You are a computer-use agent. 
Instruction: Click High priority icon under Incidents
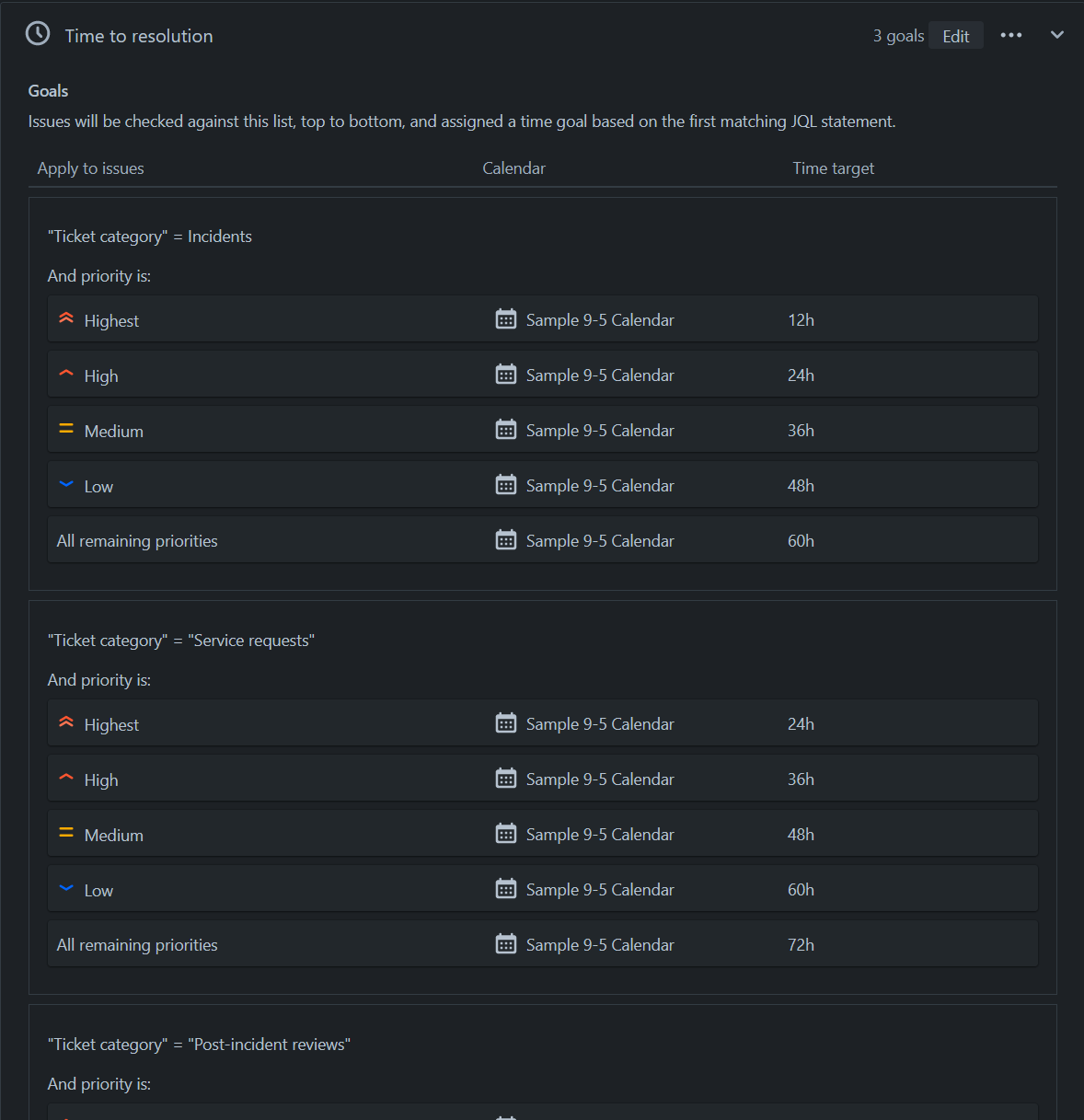tap(66, 374)
